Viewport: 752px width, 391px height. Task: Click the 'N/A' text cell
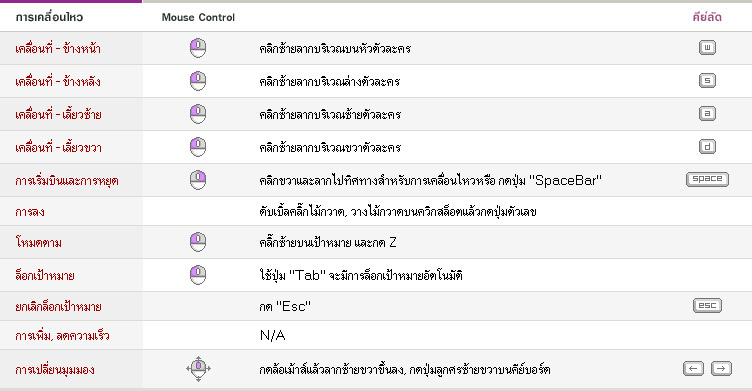(272, 335)
